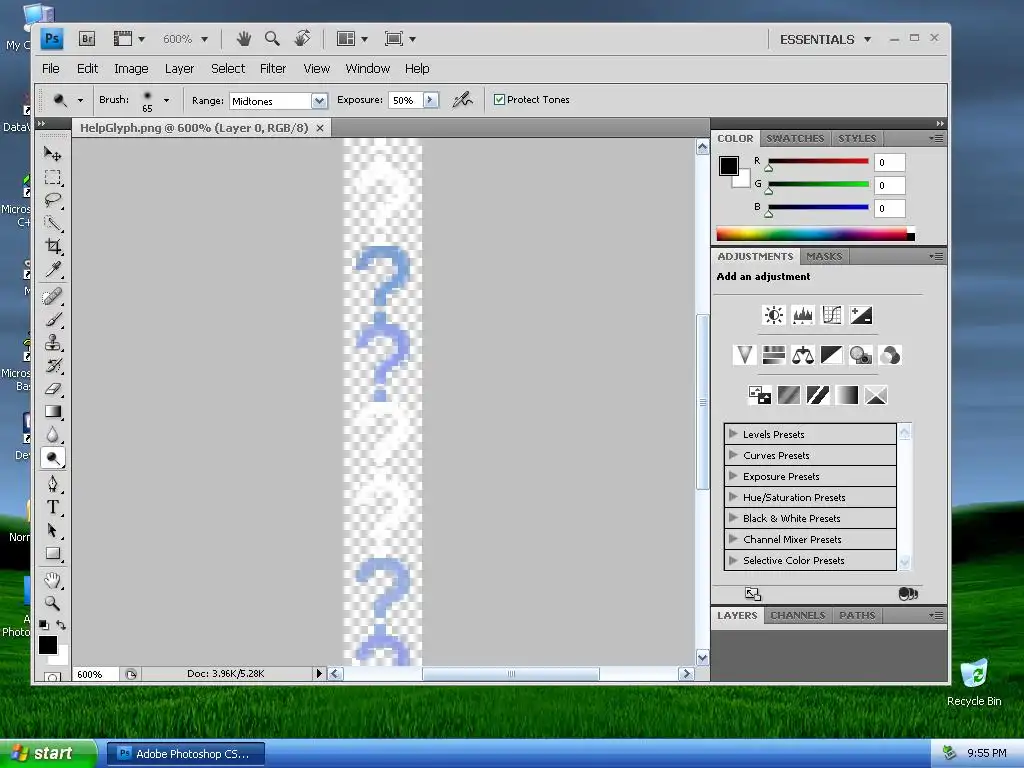Select the Rectangular Marquee tool
Viewport: 1024px width, 768px height.
click(x=52, y=177)
